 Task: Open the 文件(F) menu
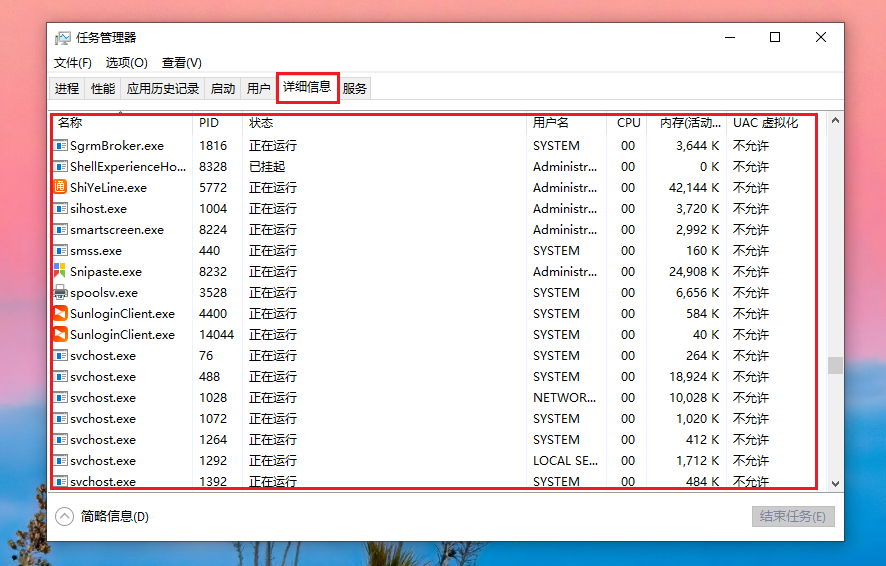coord(73,63)
